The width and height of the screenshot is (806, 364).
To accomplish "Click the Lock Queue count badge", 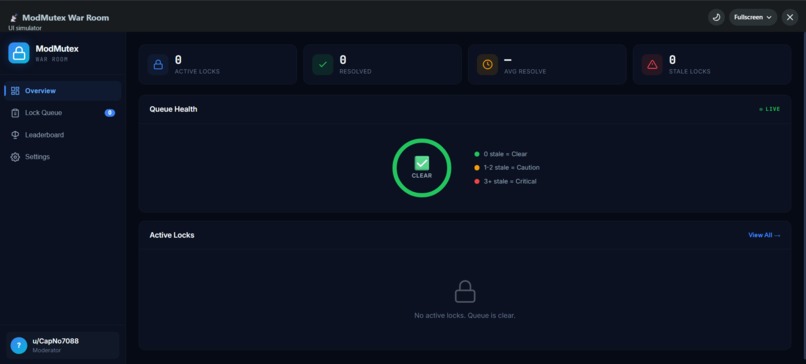I will tap(110, 113).
